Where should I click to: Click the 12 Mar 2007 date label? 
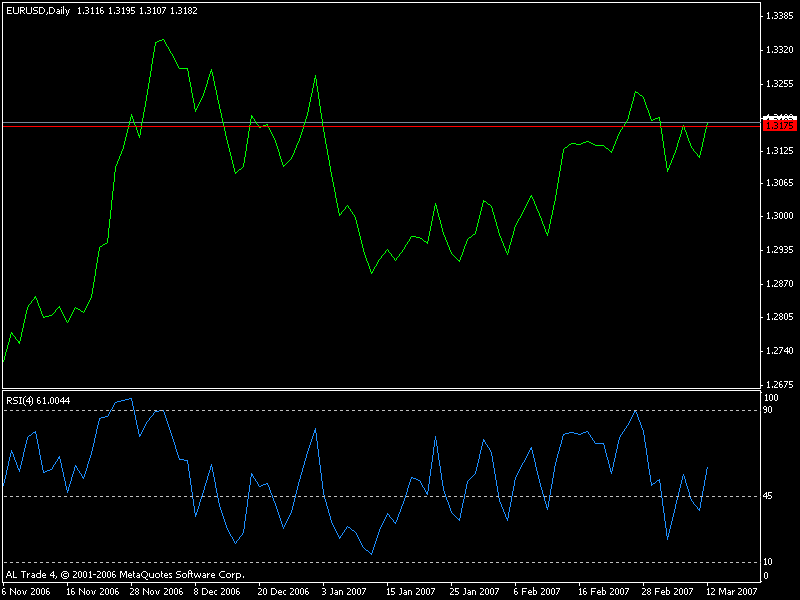pos(732,591)
